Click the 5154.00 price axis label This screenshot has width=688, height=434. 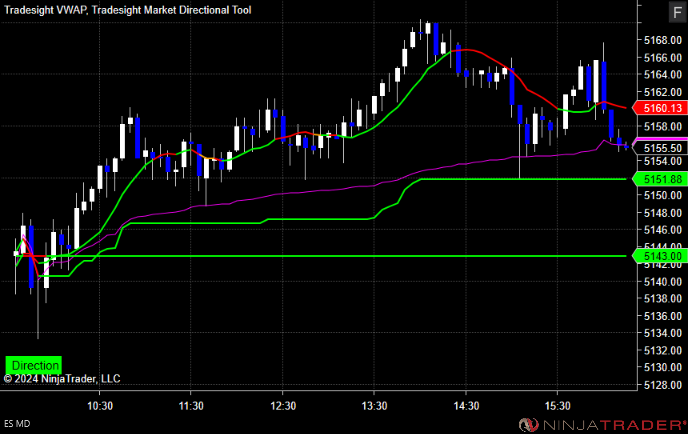coord(663,161)
